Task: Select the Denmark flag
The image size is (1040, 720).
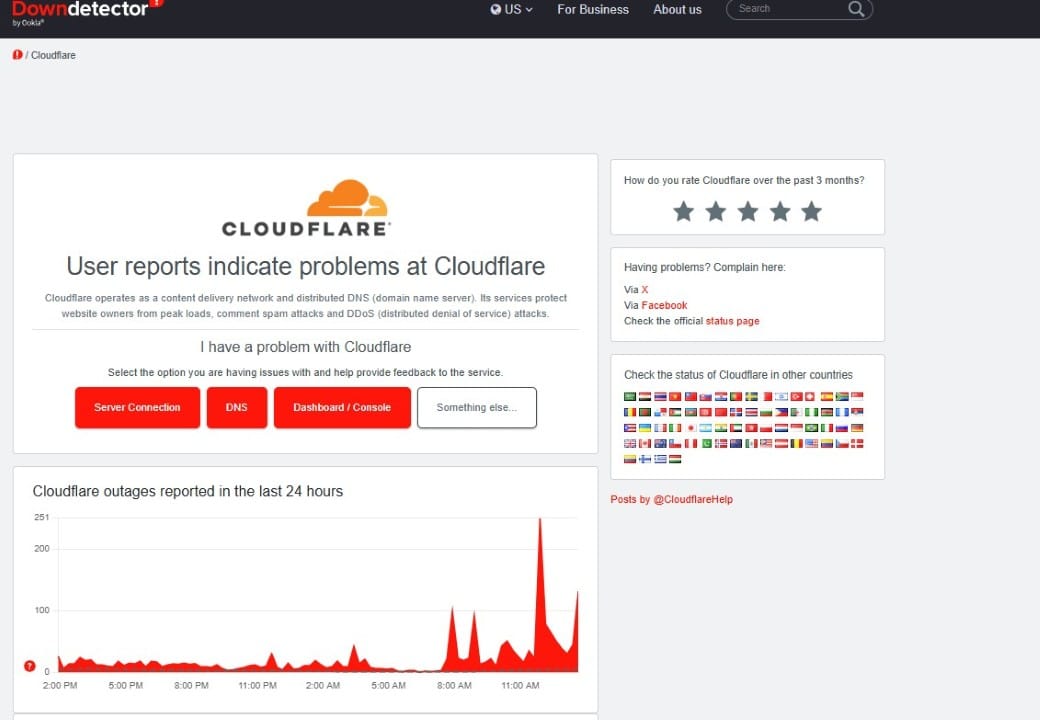Action: coord(857,444)
